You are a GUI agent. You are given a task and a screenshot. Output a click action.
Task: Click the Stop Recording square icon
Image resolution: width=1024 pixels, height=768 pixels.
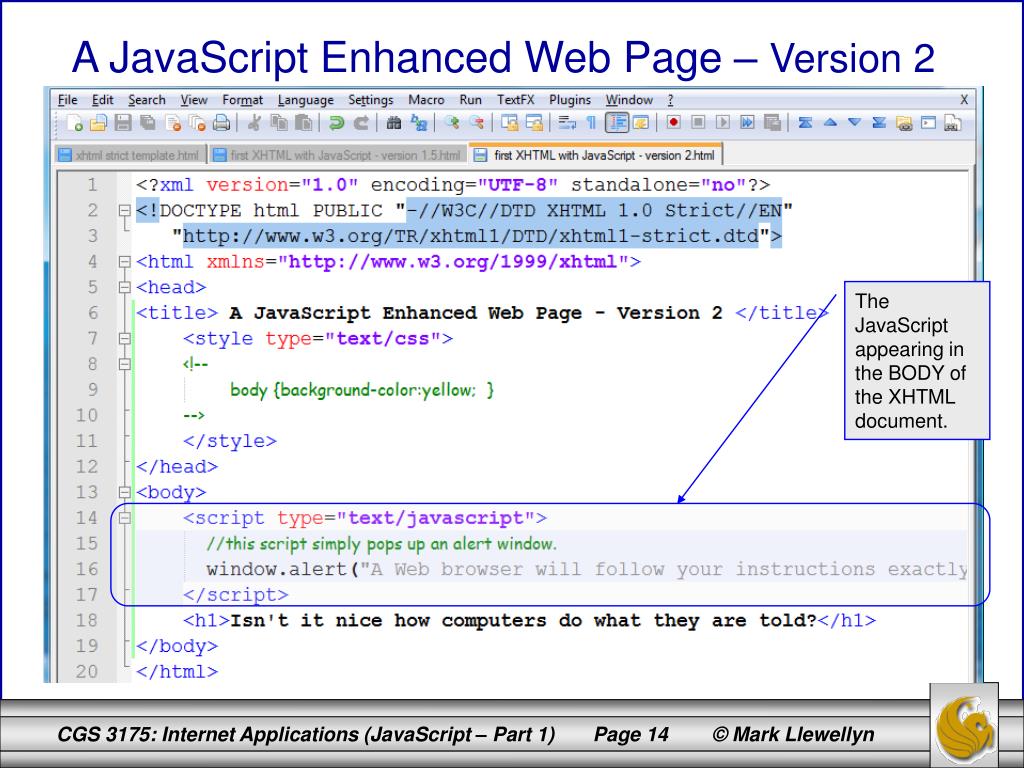tap(698, 122)
